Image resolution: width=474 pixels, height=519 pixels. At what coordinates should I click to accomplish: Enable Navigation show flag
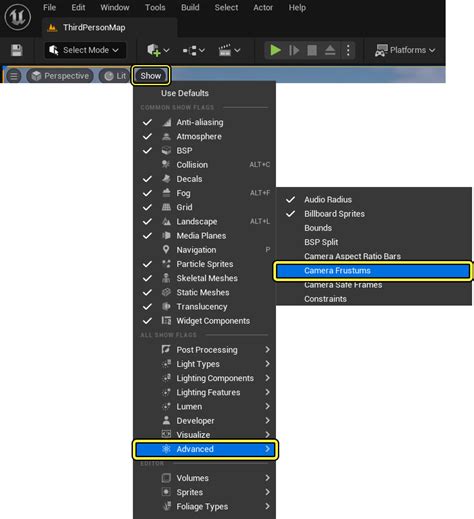204,250
